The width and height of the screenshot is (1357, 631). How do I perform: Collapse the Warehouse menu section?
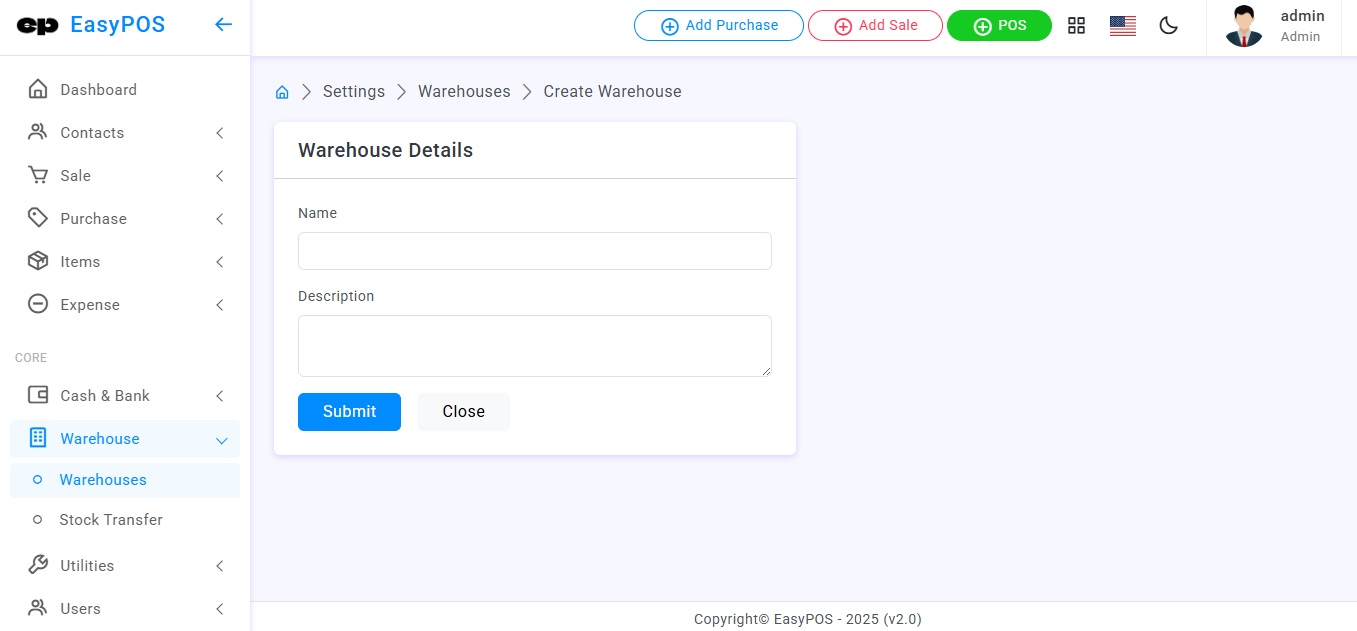[x=125, y=439]
